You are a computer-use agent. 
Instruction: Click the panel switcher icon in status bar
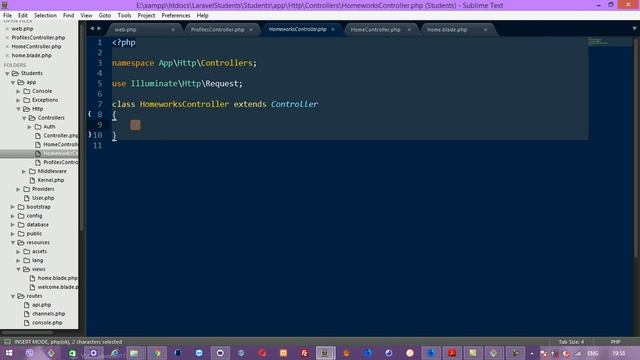(x=7, y=342)
